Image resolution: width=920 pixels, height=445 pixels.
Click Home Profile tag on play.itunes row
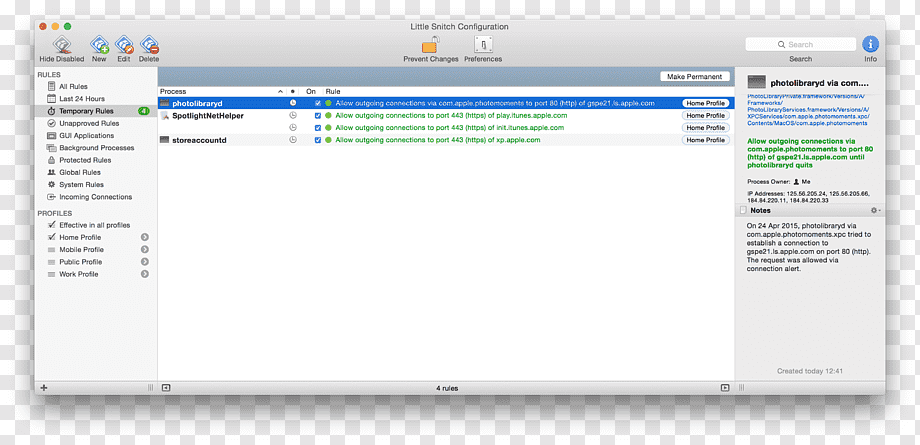[706, 116]
